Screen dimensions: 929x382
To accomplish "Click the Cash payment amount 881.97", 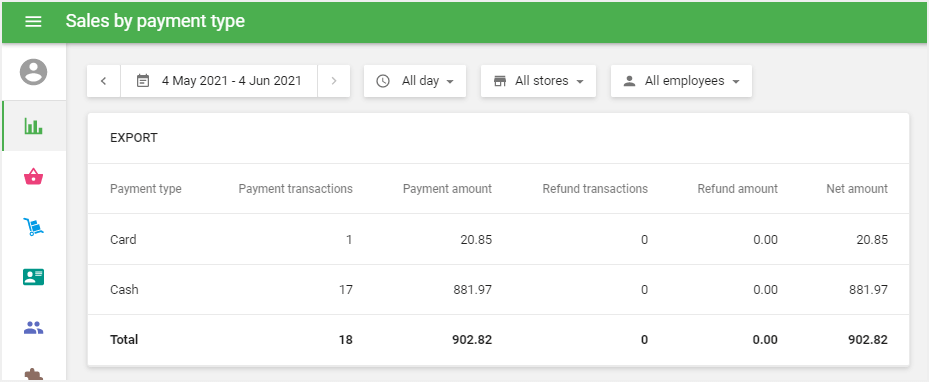I will 472,290.
